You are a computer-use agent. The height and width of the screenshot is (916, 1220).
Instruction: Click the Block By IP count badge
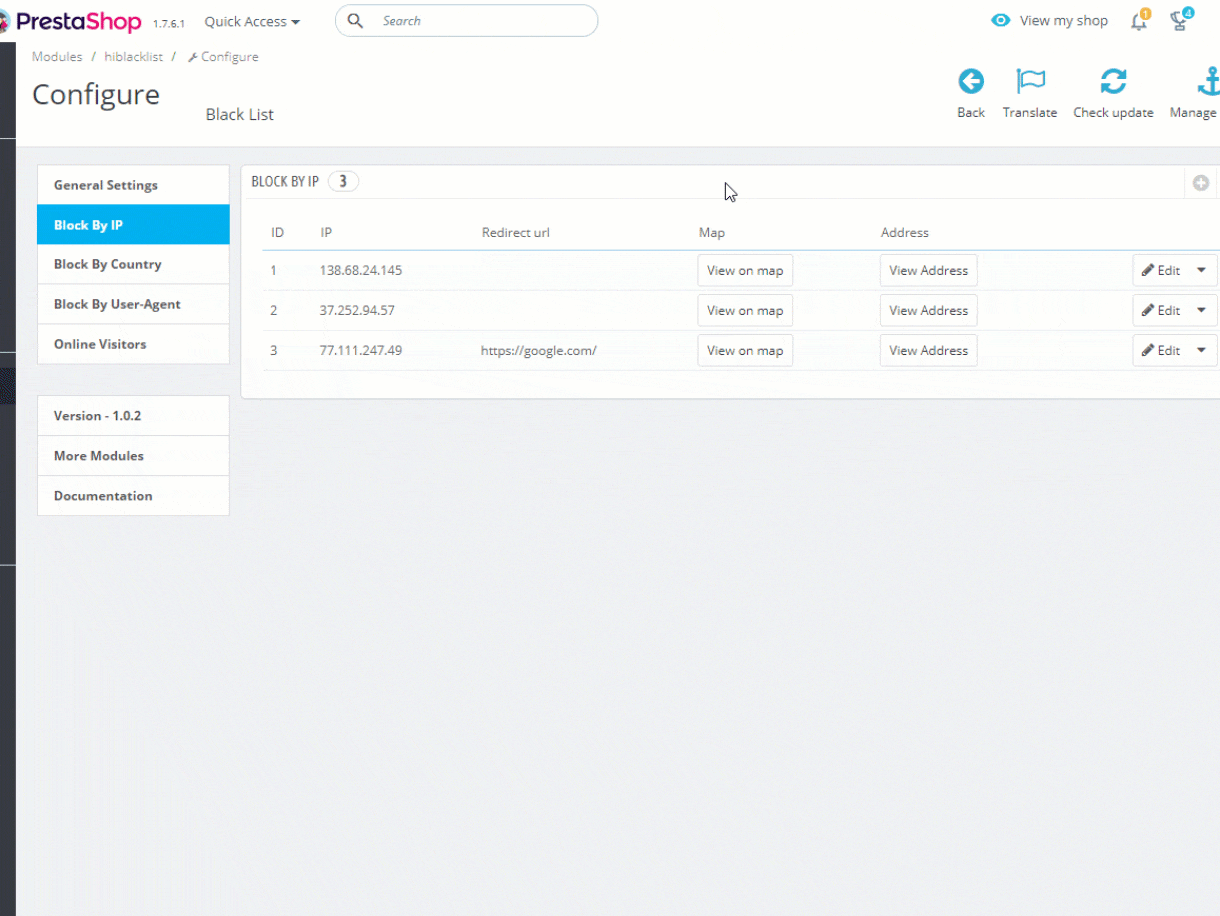(343, 182)
